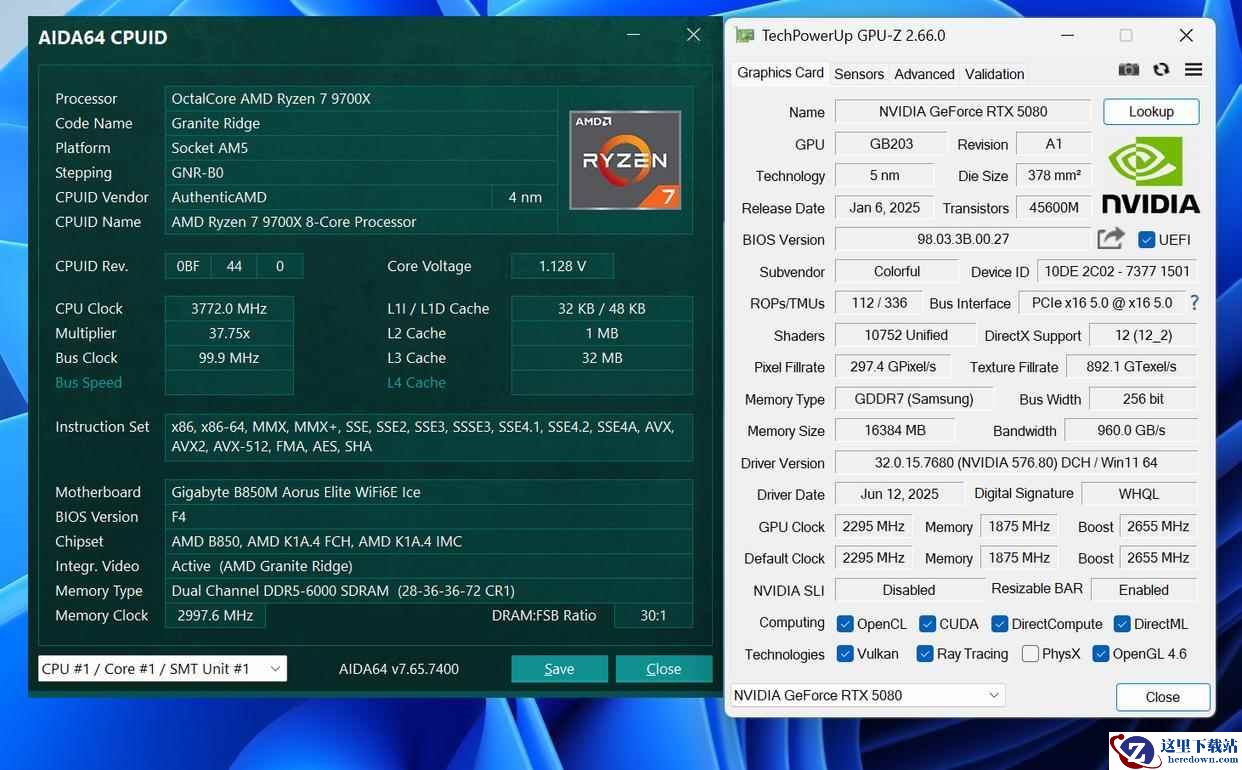This screenshot has height=770, width=1242.
Task: Click the Resizable BAR value Enabled
Action: pos(1144,590)
